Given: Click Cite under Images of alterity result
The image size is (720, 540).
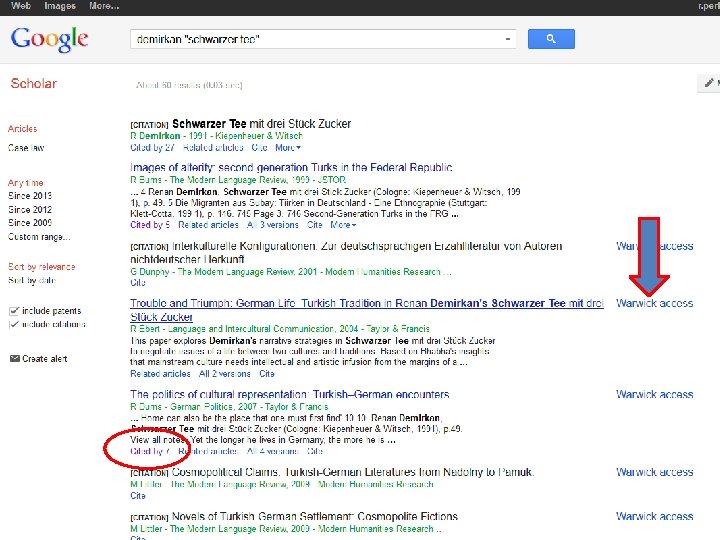Looking at the screenshot, I should 314,225.
